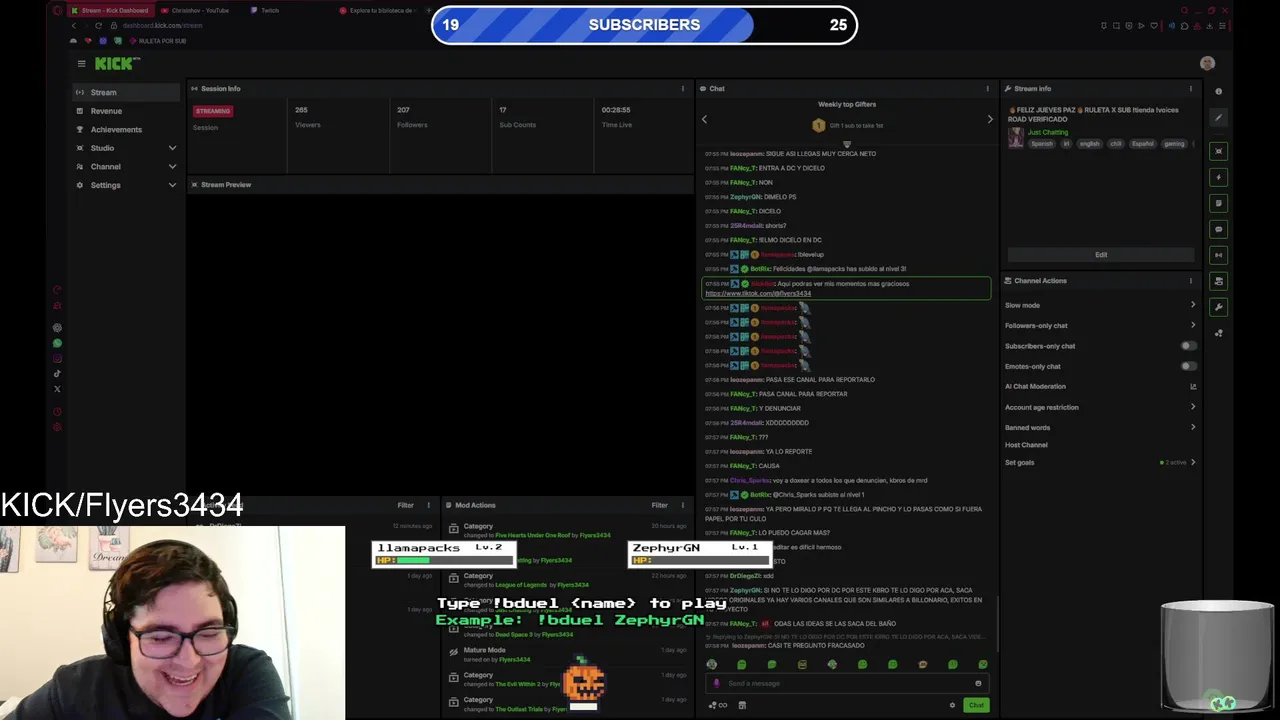Open the TikTok link in chat

(758, 294)
